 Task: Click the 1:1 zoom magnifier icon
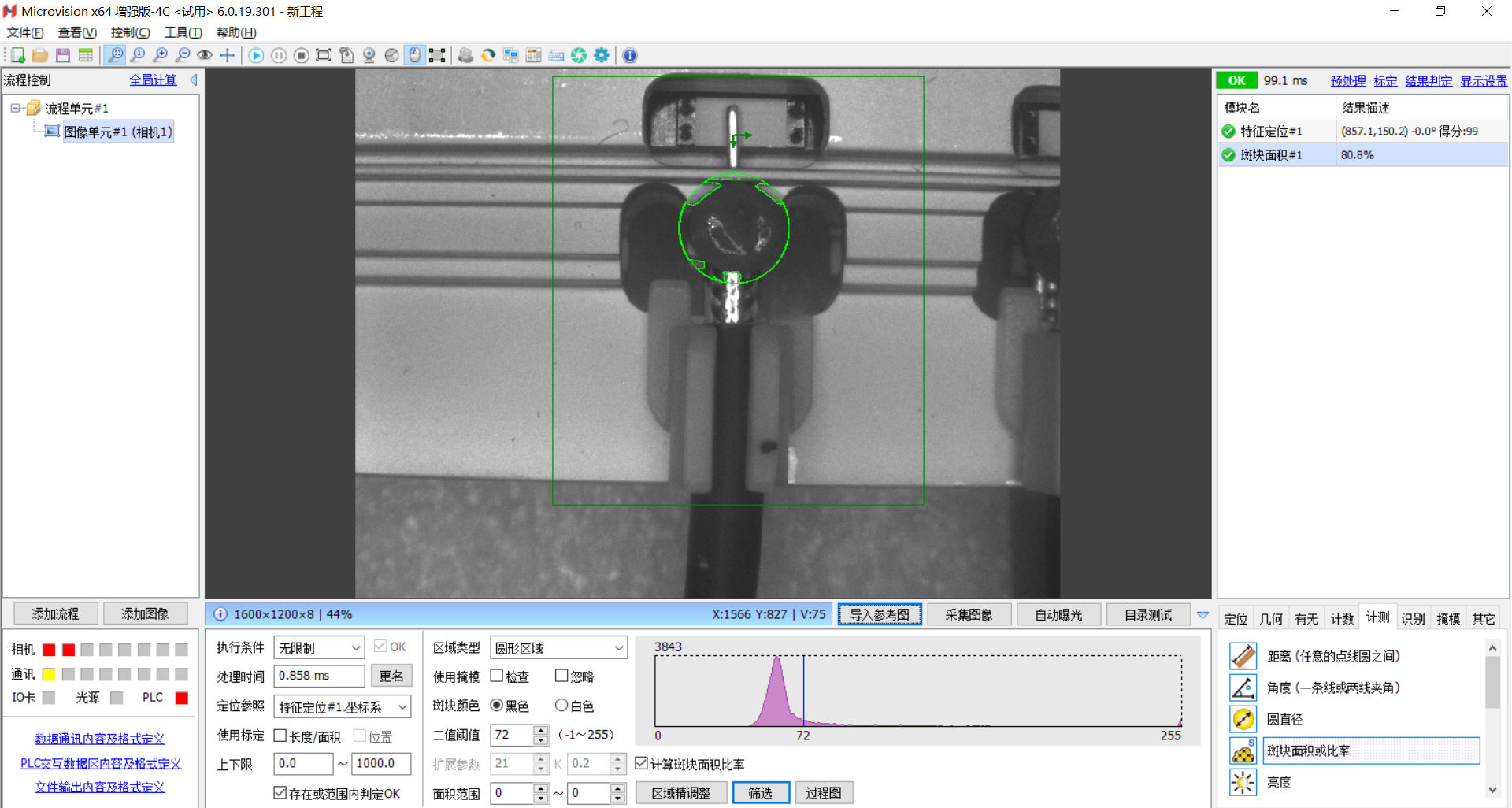click(x=138, y=55)
